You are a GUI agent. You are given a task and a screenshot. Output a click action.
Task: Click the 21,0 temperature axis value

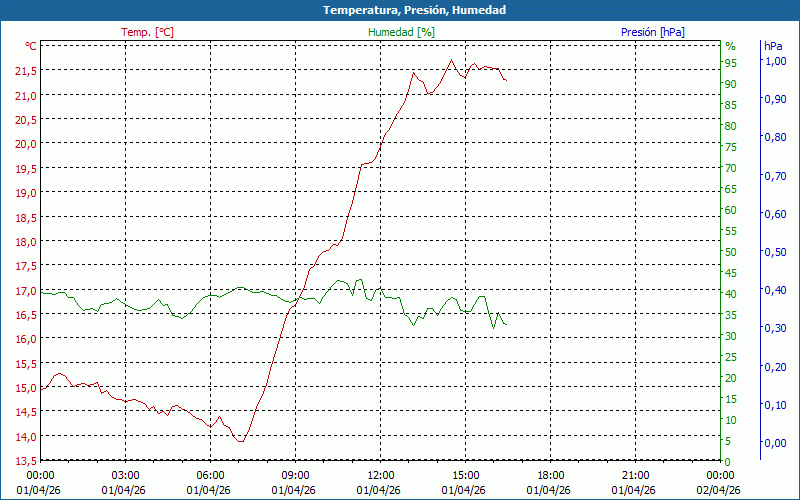tap(26, 95)
